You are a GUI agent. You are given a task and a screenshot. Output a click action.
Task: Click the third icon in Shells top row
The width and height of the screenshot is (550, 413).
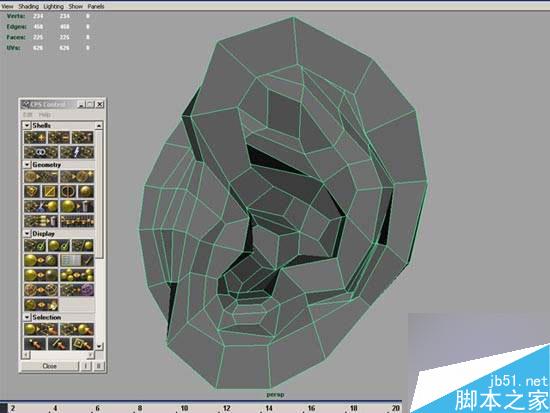[82, 138]
